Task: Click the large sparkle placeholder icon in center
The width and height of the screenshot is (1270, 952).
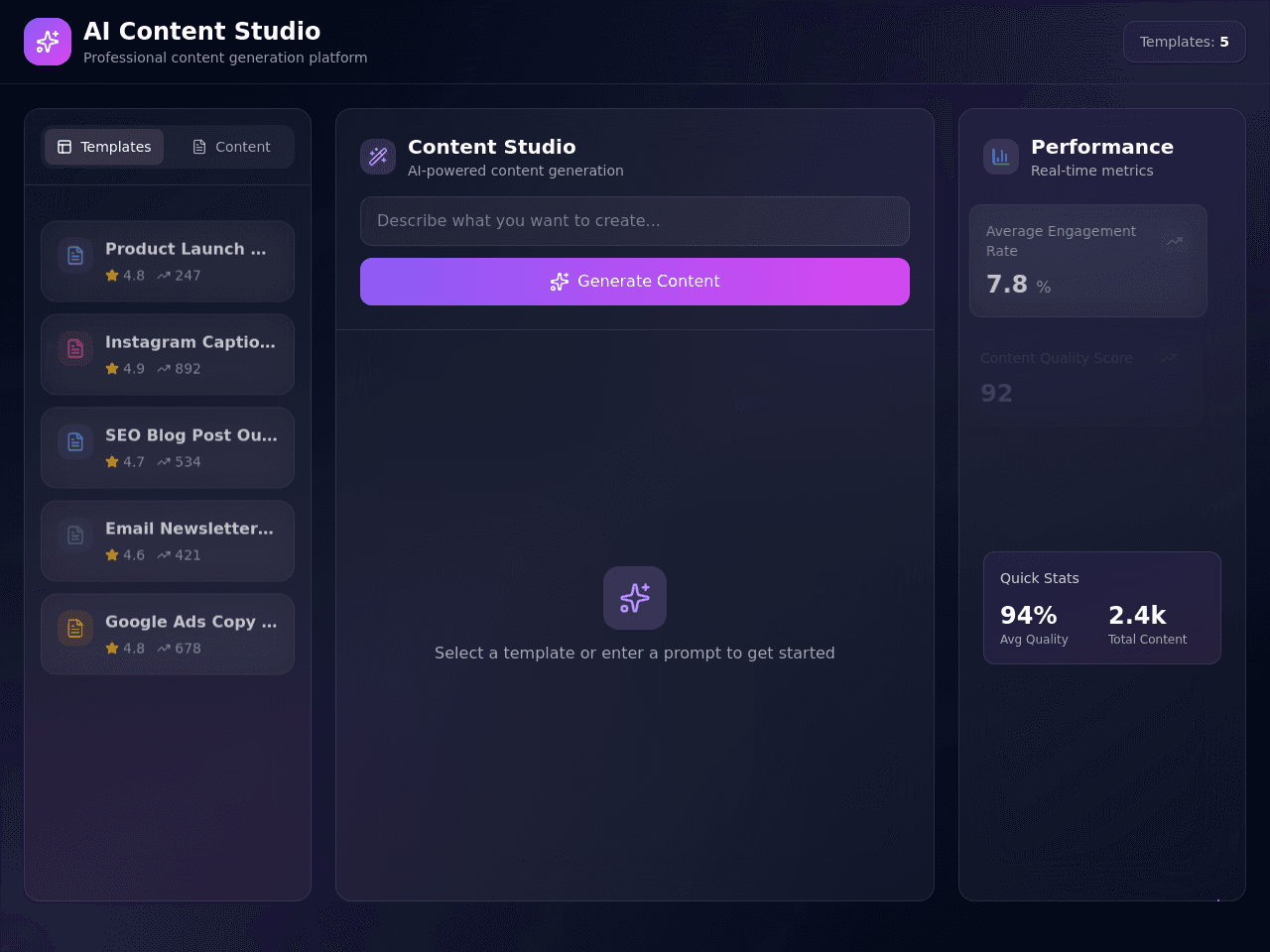Action: pos(635,598)
